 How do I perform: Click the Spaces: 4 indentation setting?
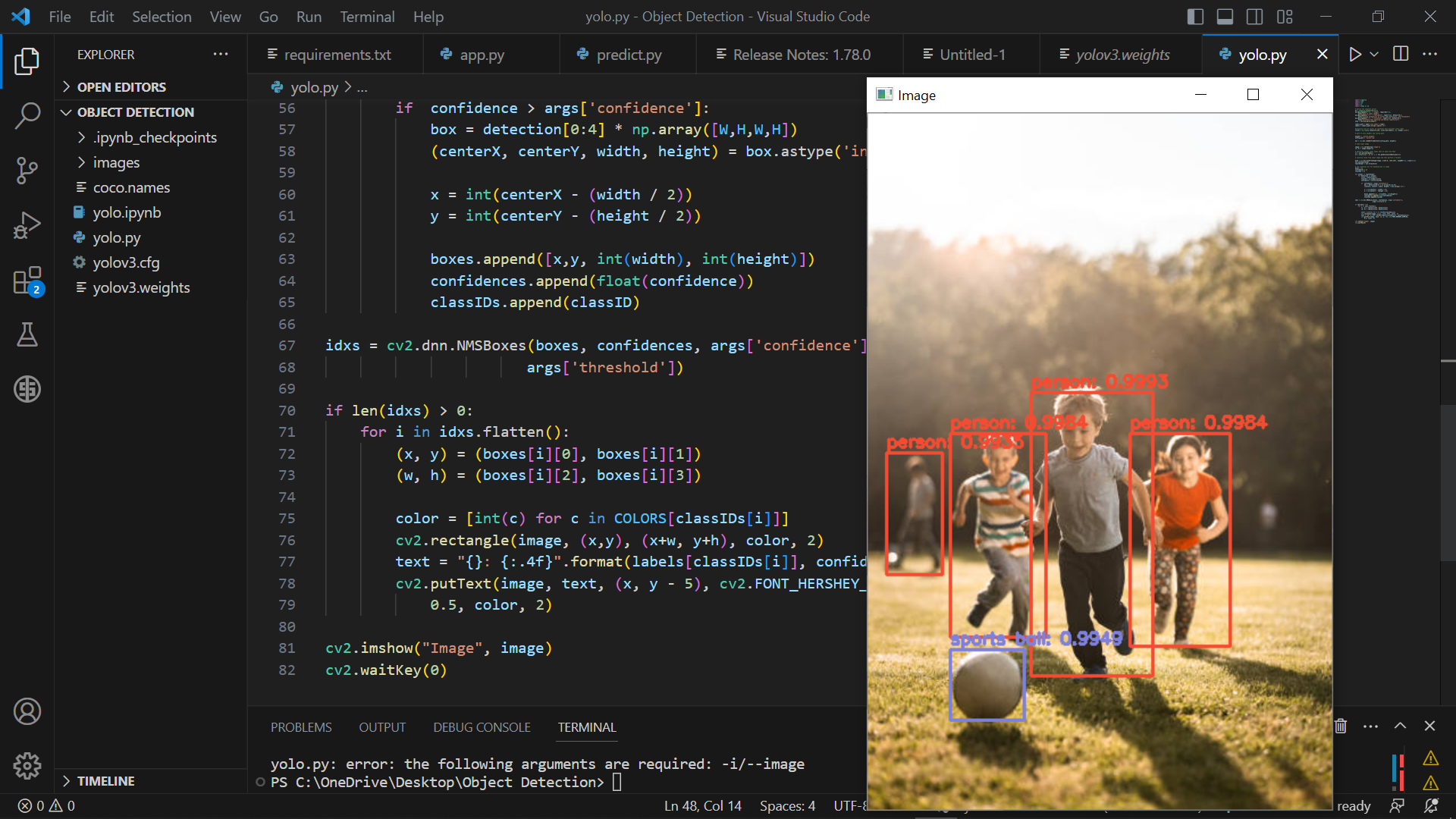tap(787, 805)
